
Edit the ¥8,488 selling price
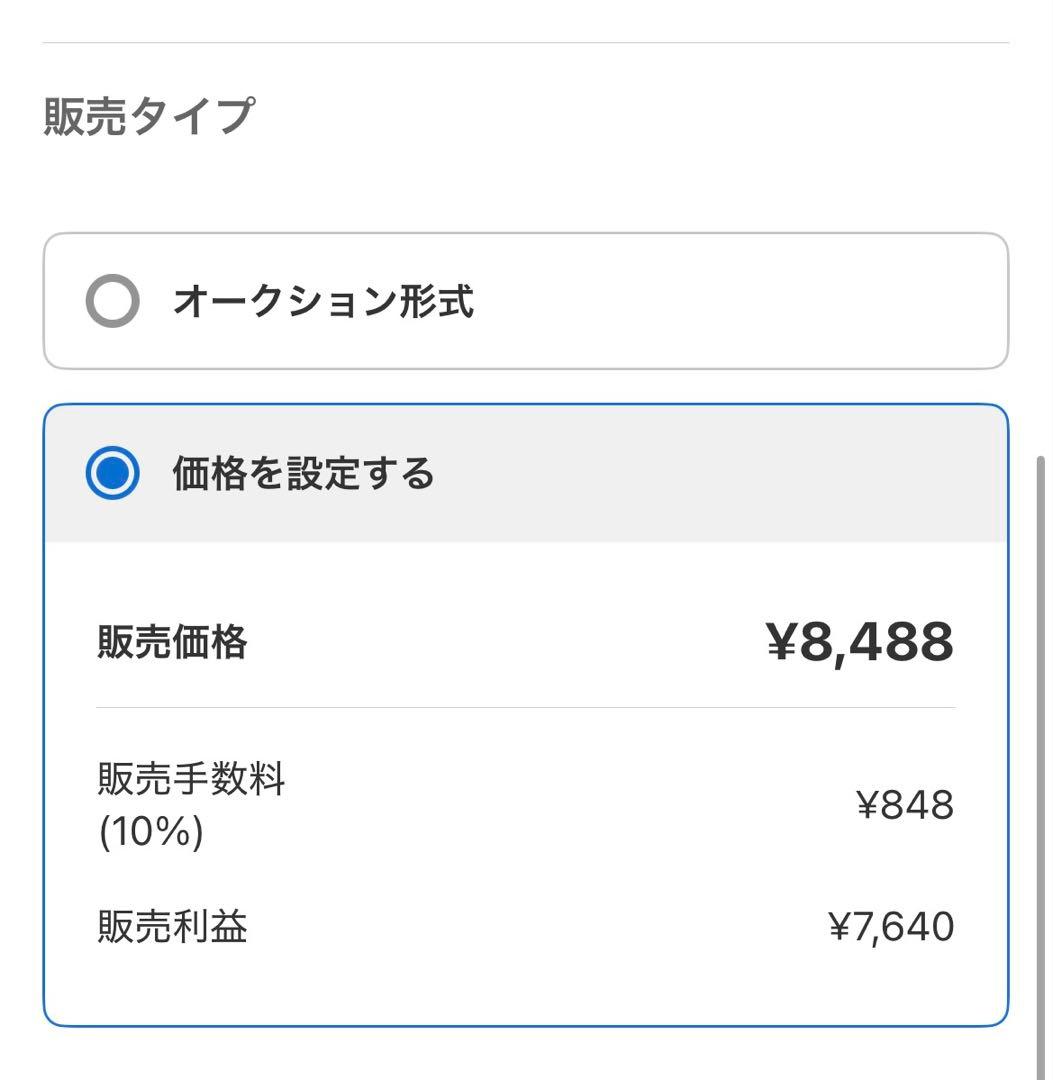860,642
